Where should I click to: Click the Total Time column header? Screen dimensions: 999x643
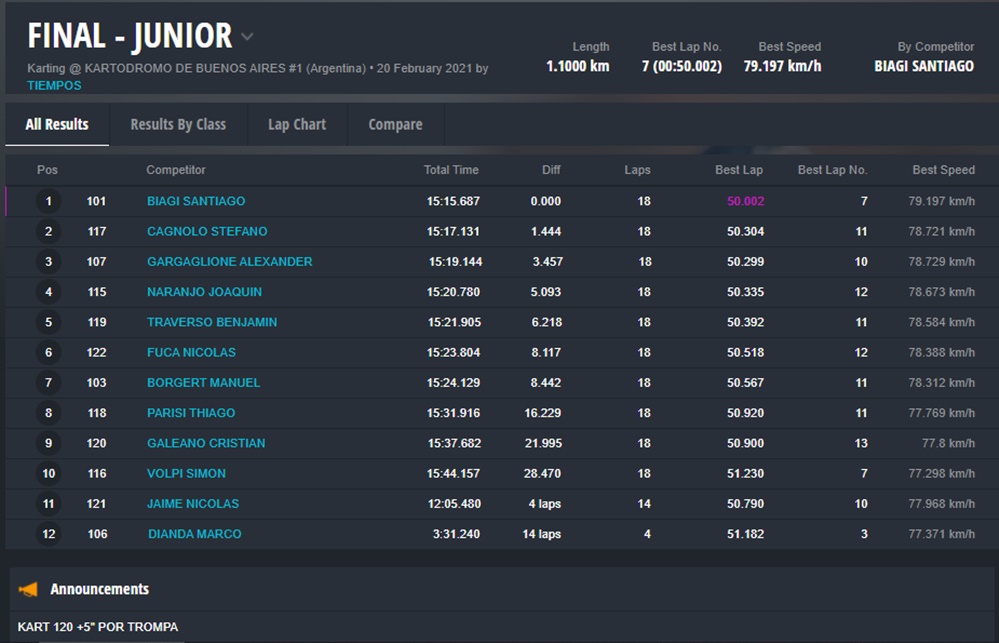451,170
